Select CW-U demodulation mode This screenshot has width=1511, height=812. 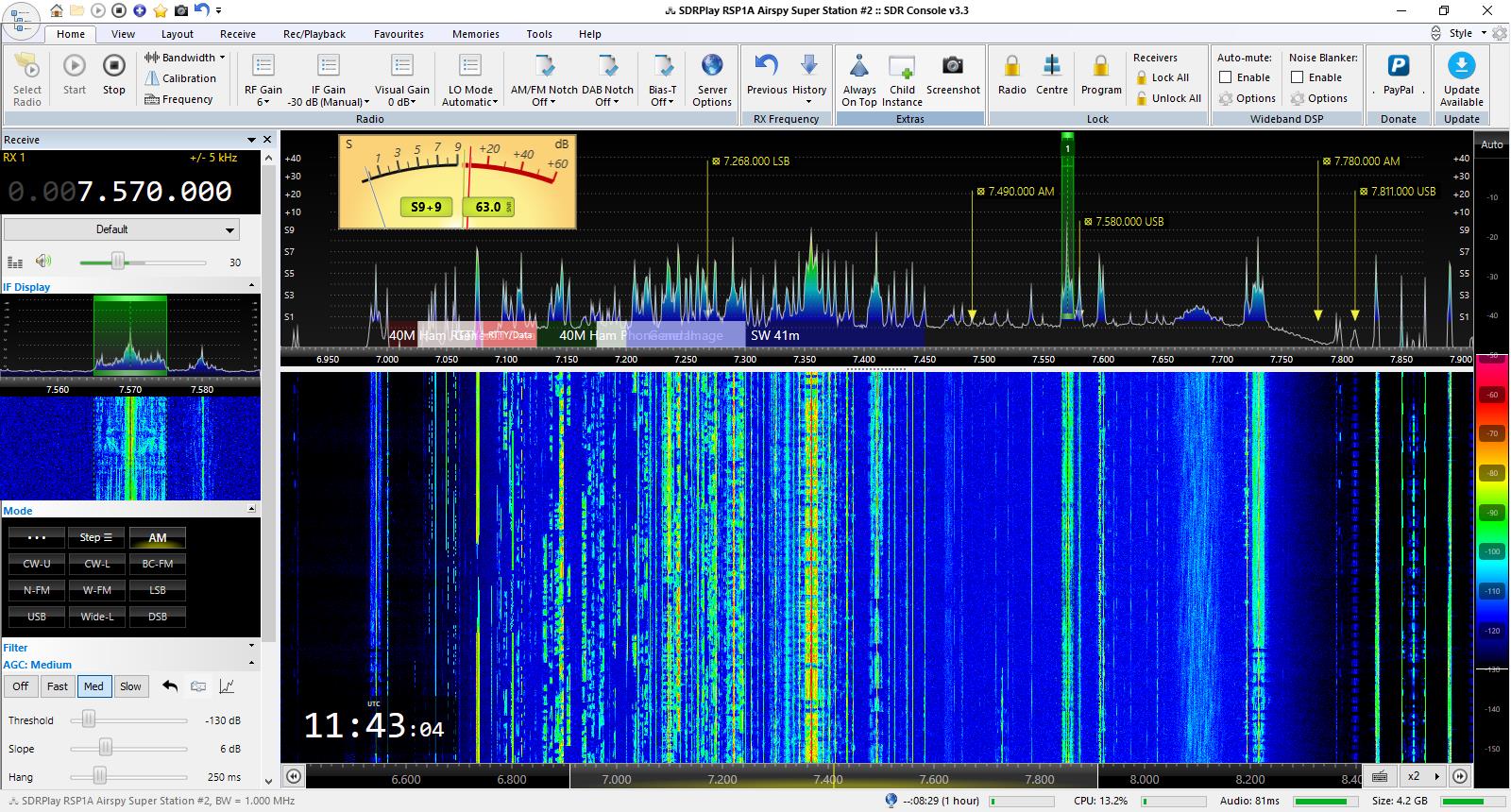tap(37, 564)
